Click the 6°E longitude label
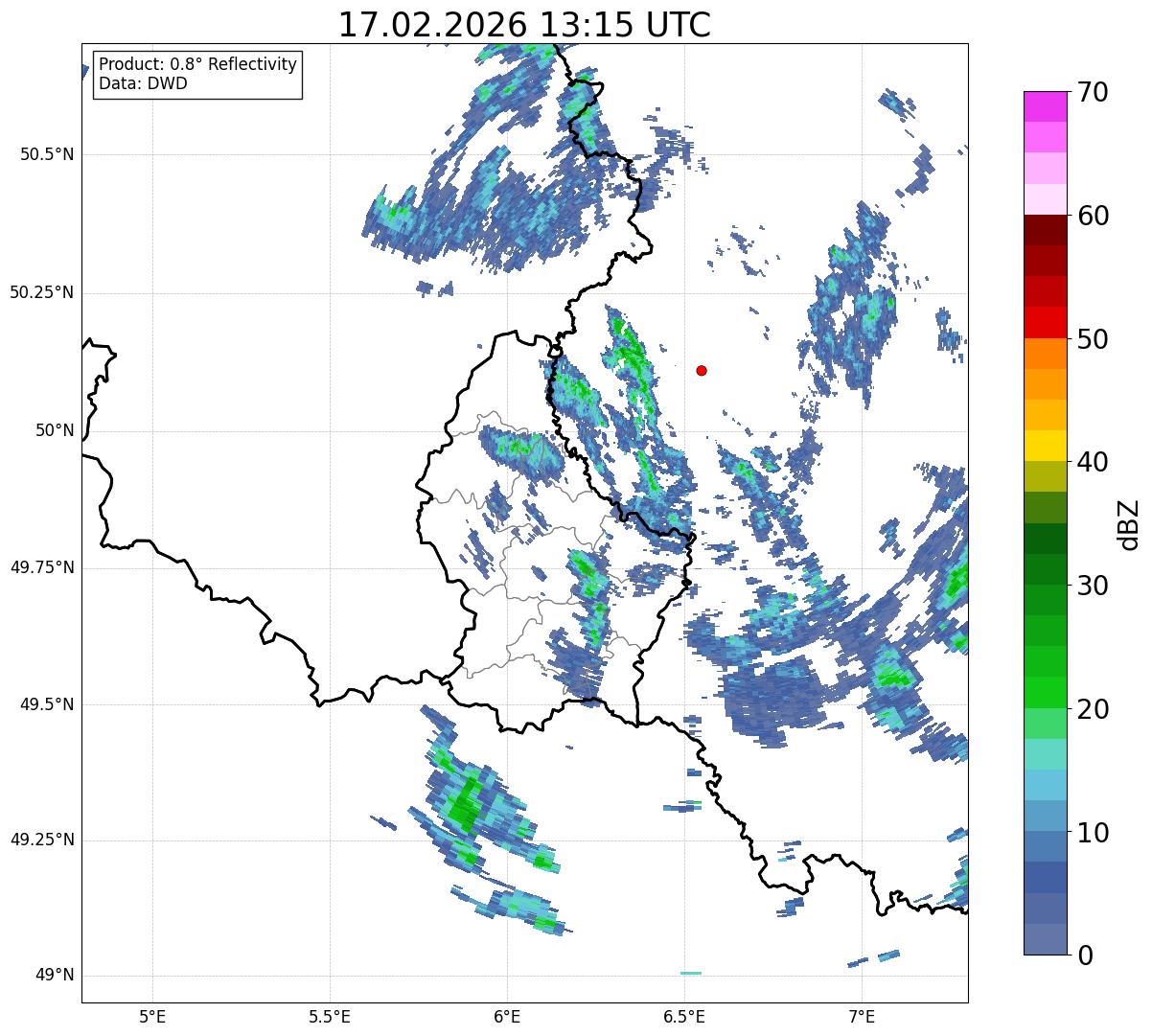This screenshot has width=1152, height=1036. [507, 1016]
